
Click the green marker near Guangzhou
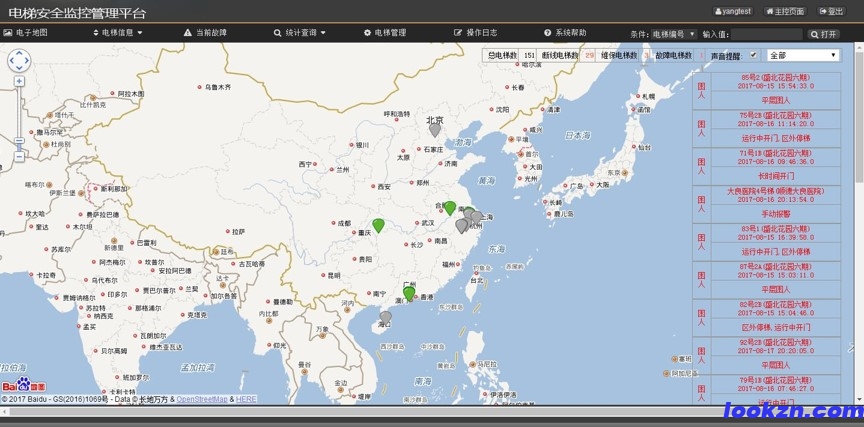(409, 292)
